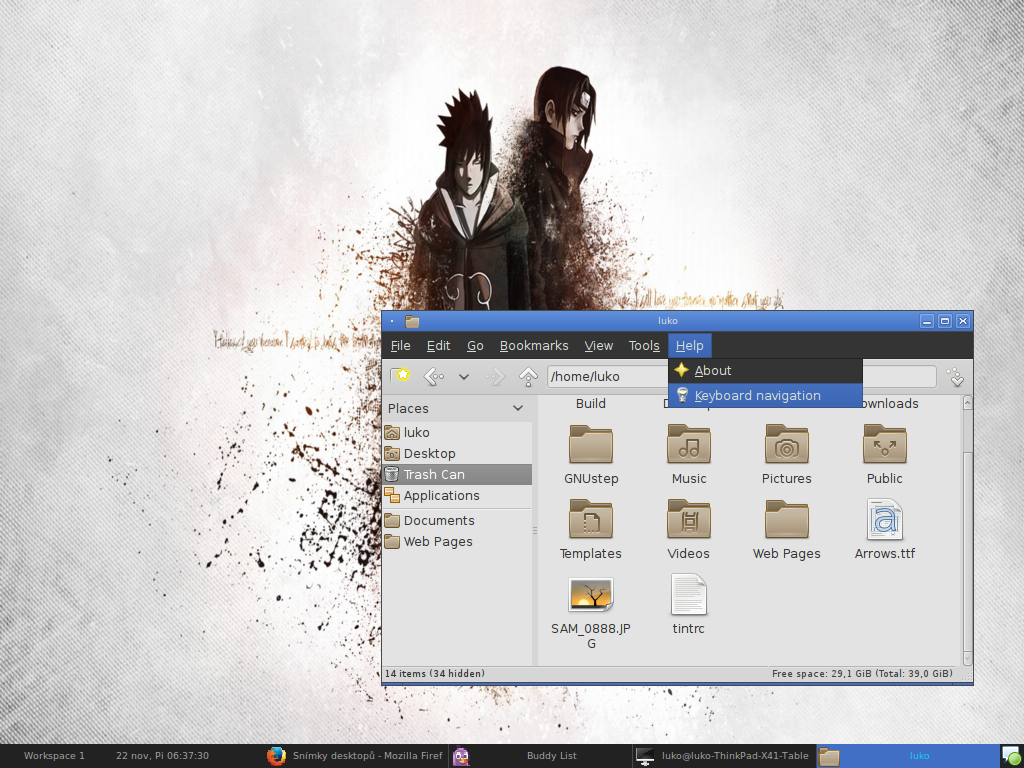This screenshot has height=768, width=1024.
Task: Select the tintrc text file icon
Action: tap(688, 594)
